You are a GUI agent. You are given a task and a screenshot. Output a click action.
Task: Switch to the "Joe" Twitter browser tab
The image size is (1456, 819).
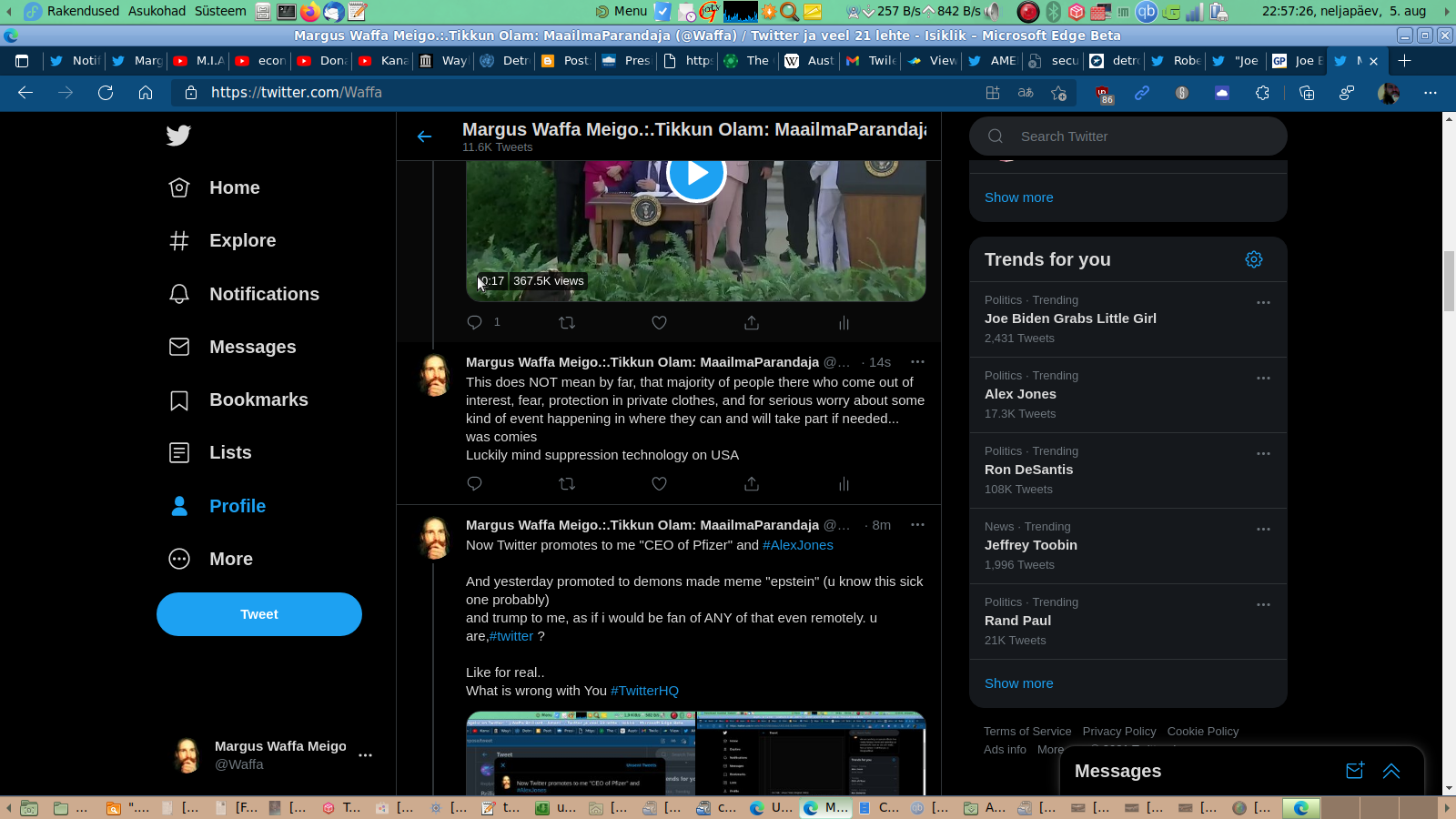click(x=1239, y=61)
